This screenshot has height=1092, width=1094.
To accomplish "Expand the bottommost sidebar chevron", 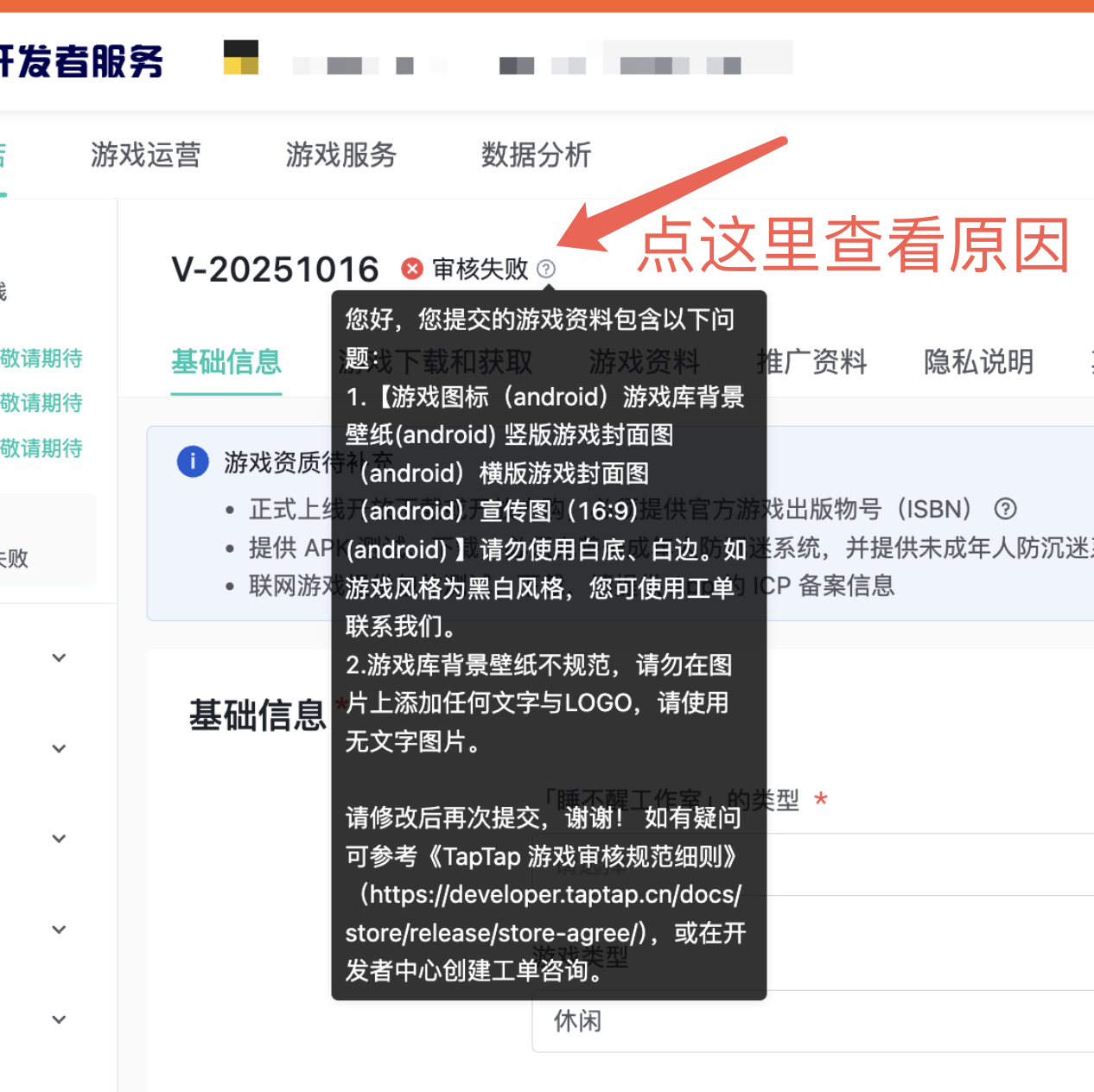I will pos(59,1019).
